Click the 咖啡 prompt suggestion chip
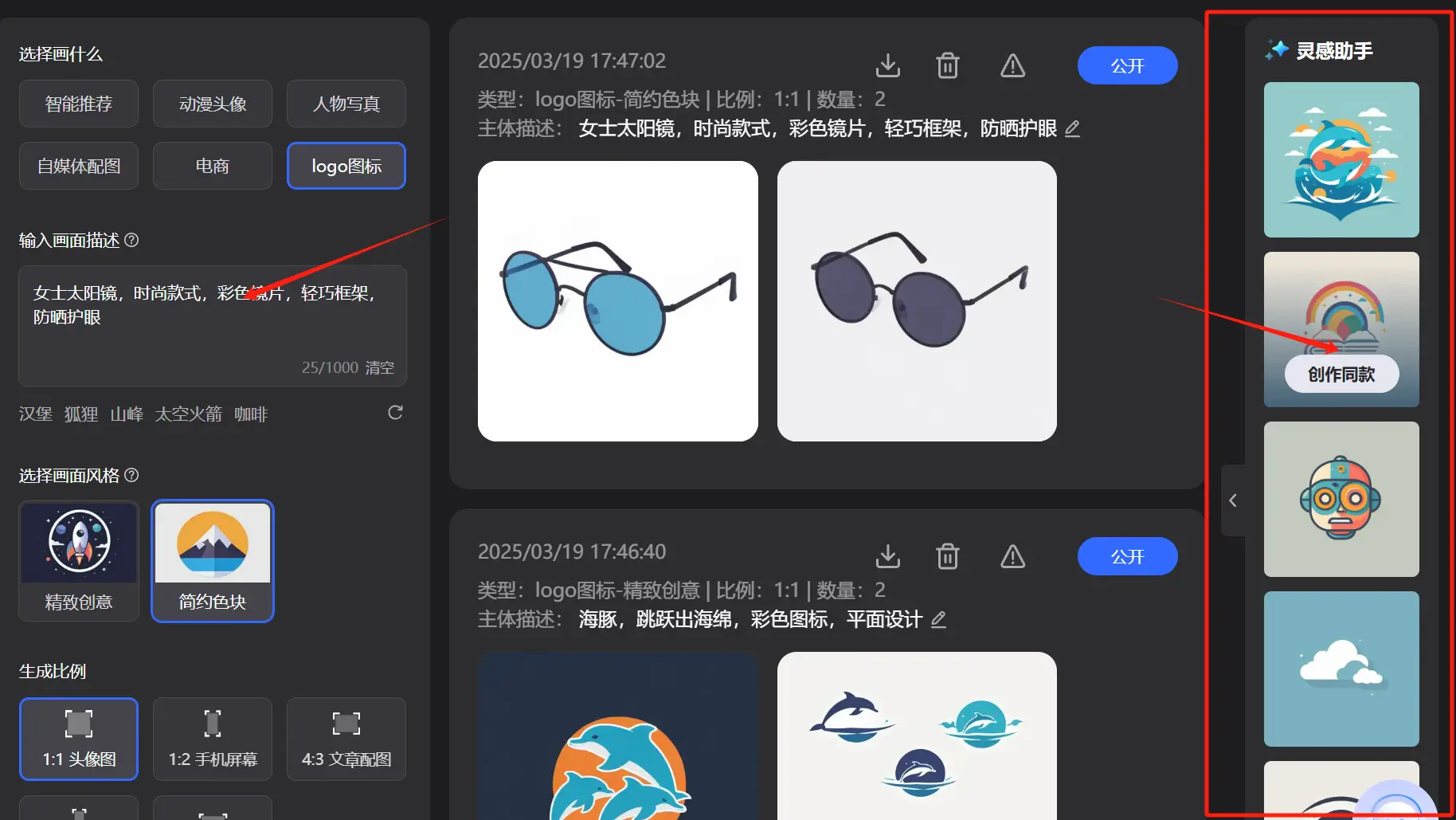The height and width of the screenshot is (820, 1456). point(251,414)
